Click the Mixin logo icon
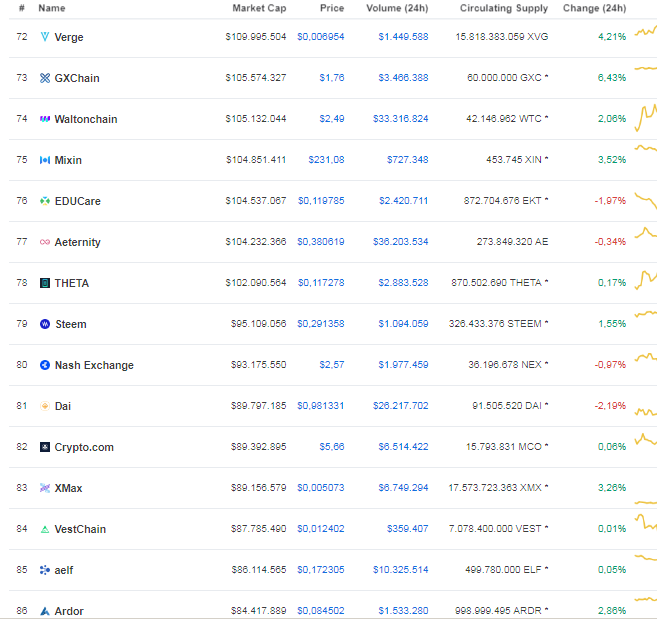The height and width of the screenshot is (620, 657). click(x=44, y=160)
